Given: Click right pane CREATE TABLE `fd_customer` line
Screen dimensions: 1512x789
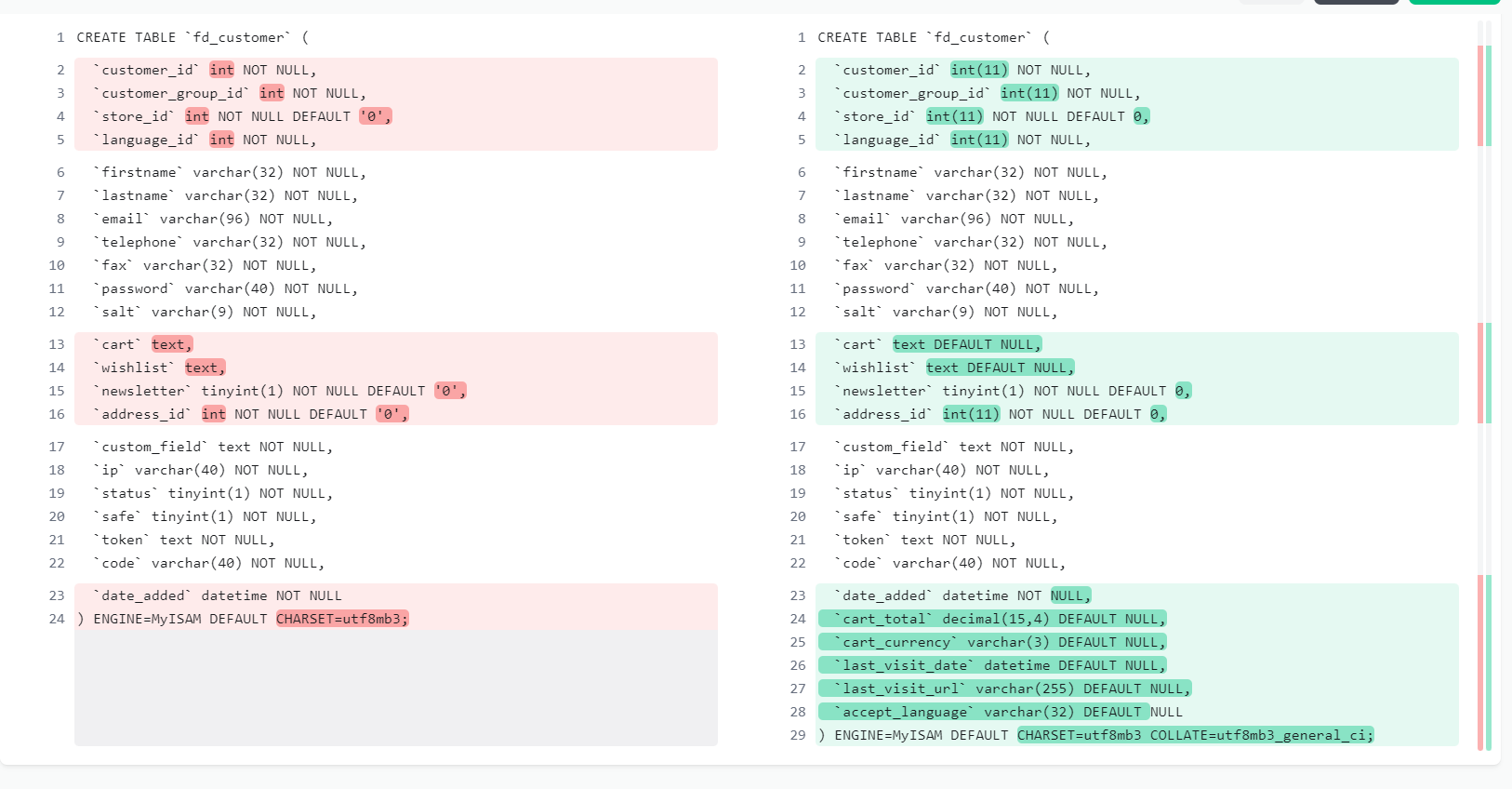Looking at the screenshot, I should (934, 37).
